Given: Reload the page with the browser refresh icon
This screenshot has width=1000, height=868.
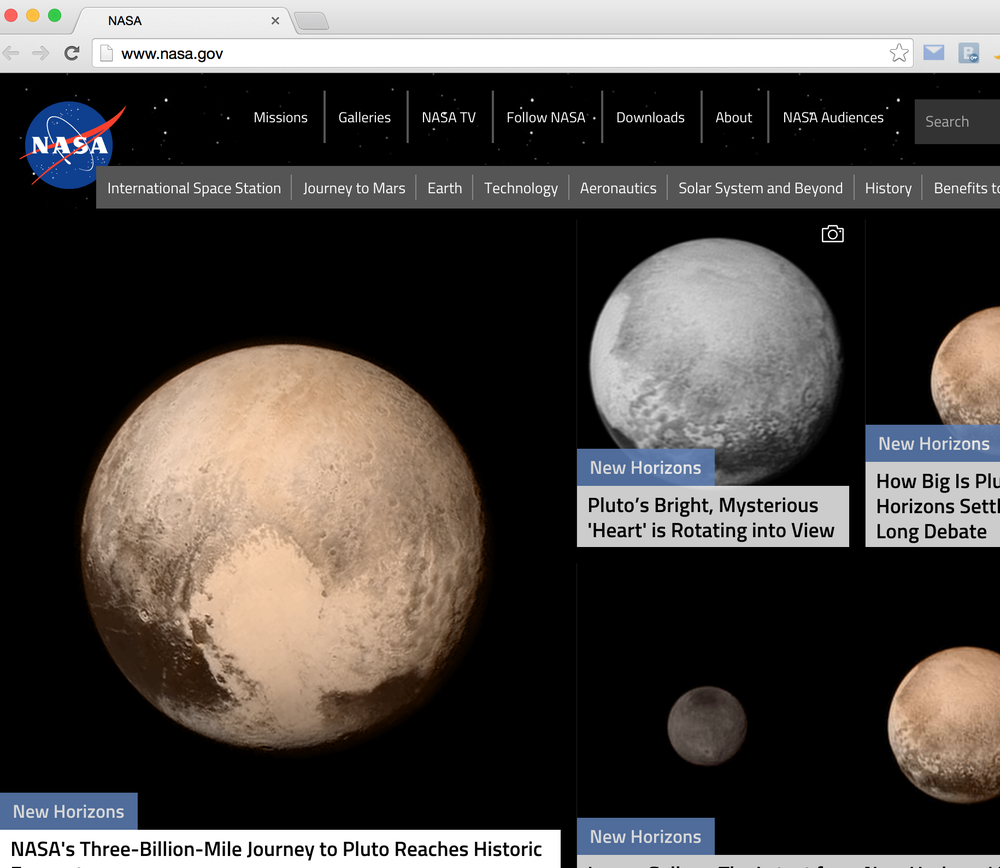Looking at the screenshot, I should pyautogui.click(x=72, y=53).
